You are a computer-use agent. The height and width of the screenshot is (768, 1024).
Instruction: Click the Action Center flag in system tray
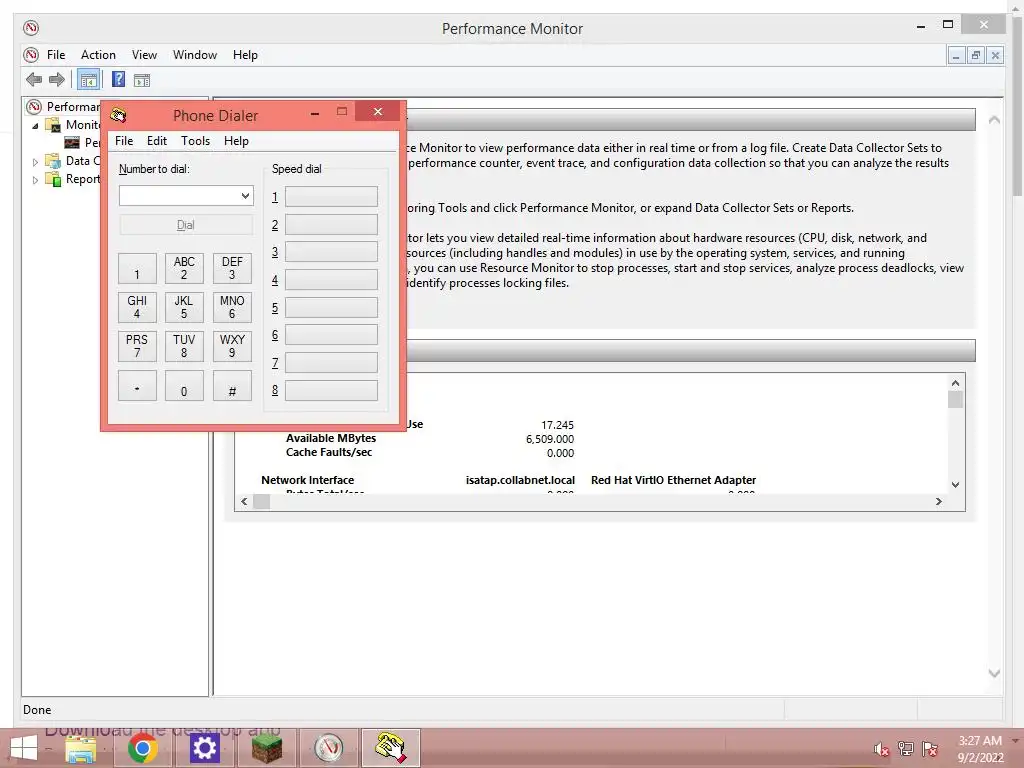[929, 749]
